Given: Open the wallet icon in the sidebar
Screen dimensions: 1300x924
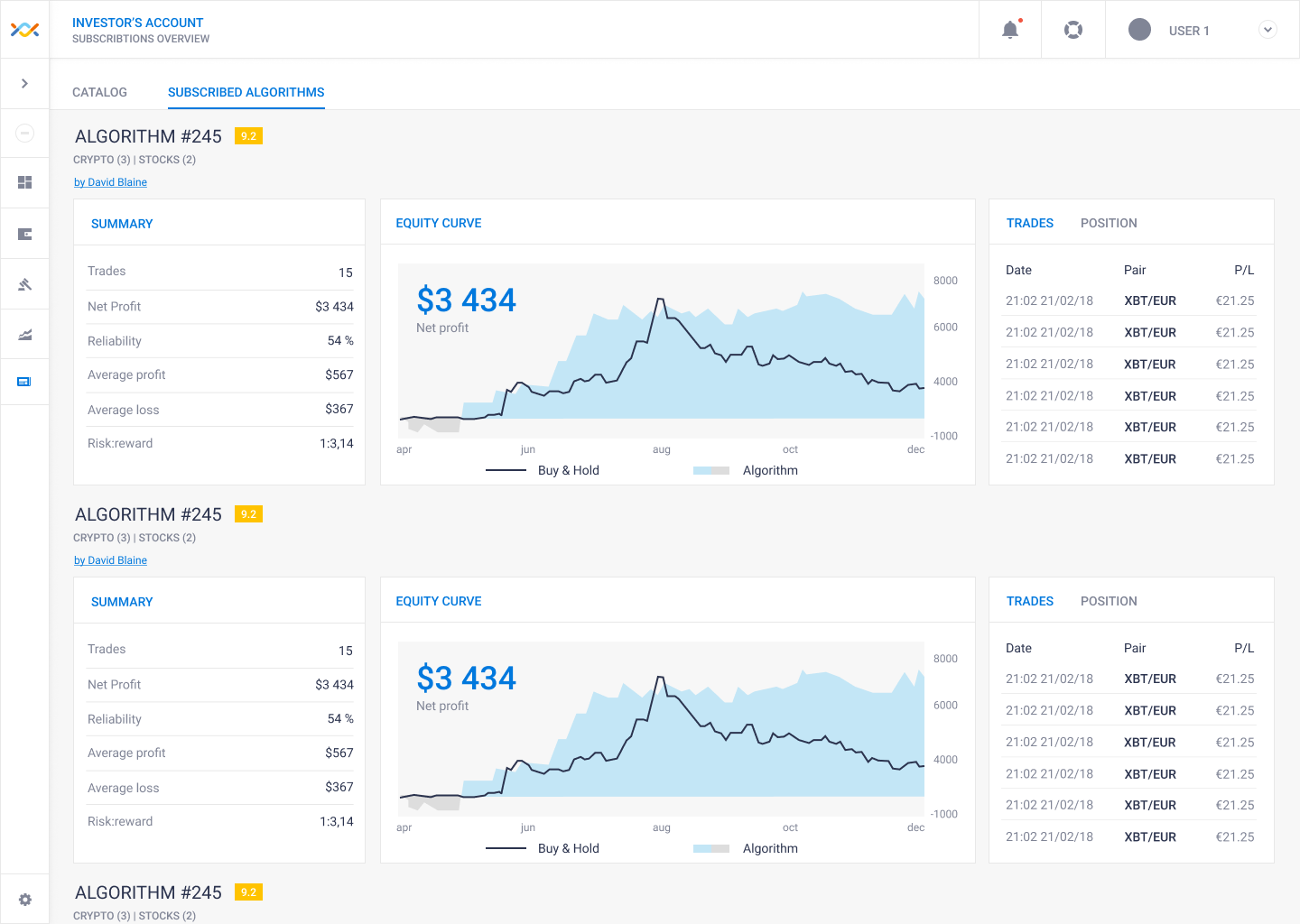Looking at the screenshot, I should pyautogui.click(x=25, y=234).
